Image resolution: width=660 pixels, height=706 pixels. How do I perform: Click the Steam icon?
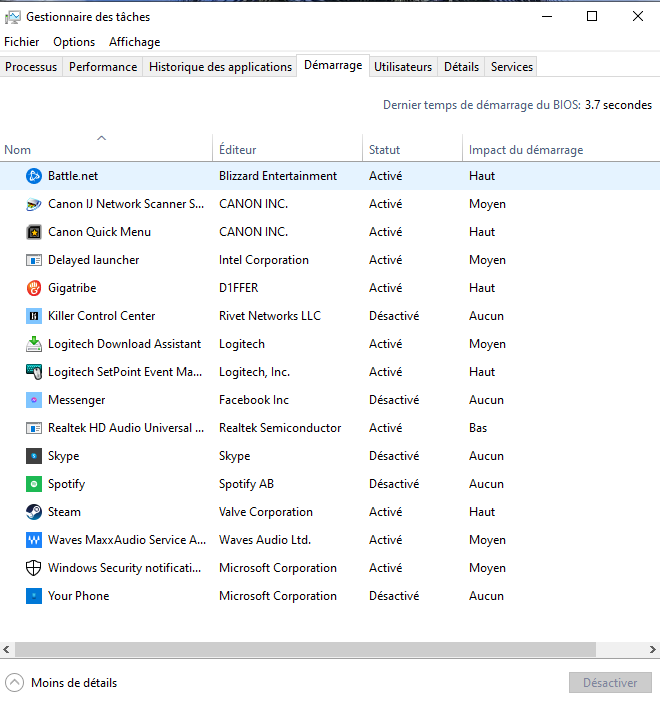click(x=34, y=512)
